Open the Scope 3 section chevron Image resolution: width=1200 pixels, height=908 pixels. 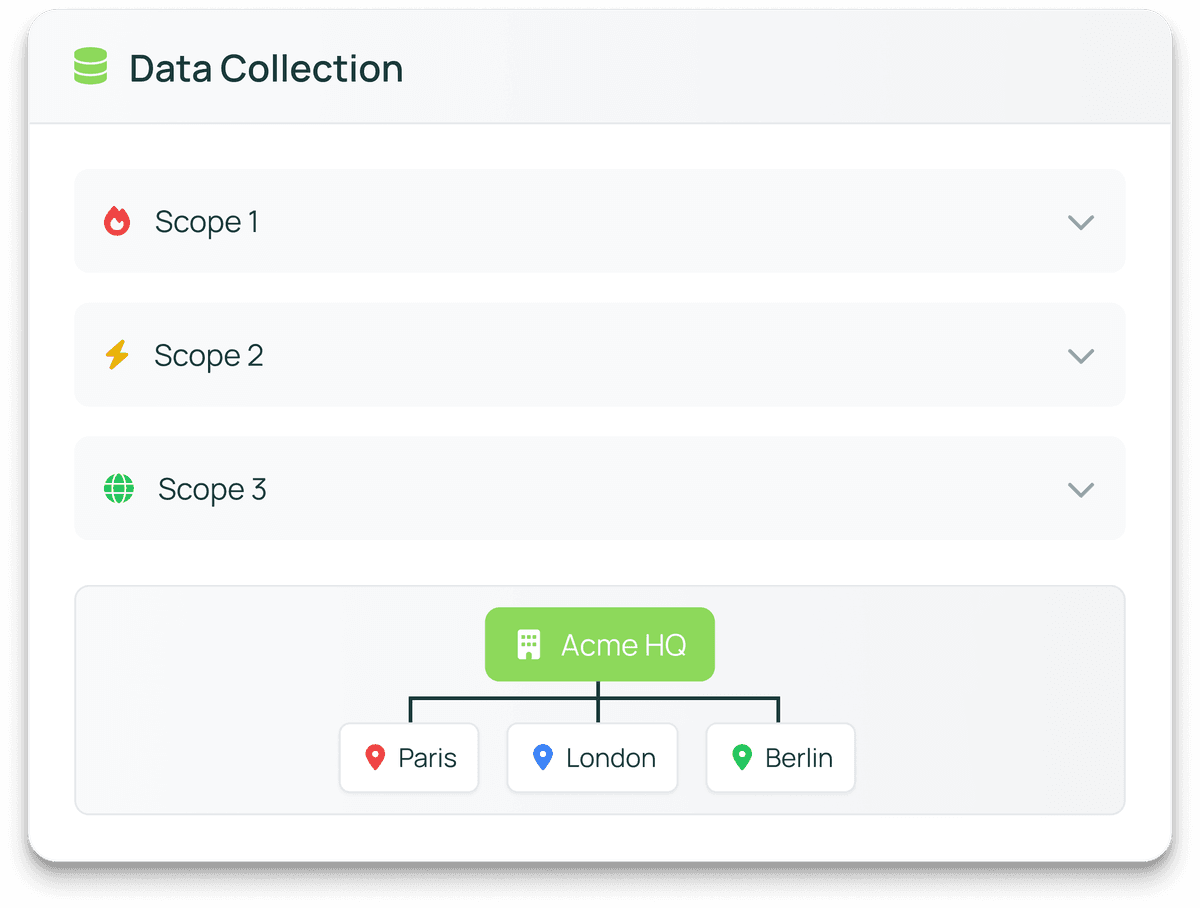(x=1081, y=490)
